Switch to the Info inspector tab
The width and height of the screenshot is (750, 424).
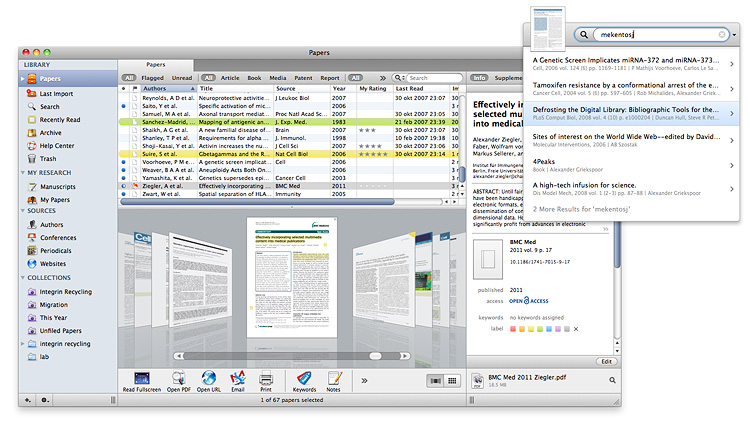click(x=479, y=78)
